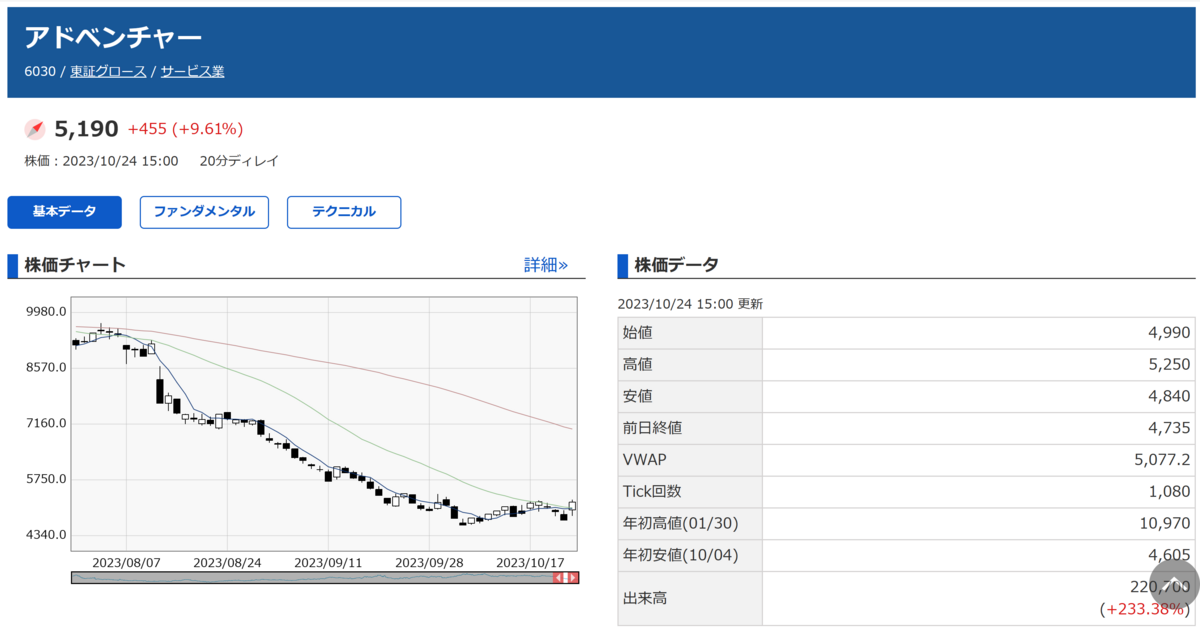Click the low value 4,840
This screenshot has width=1200, height=631.
tap(1170, 396)
